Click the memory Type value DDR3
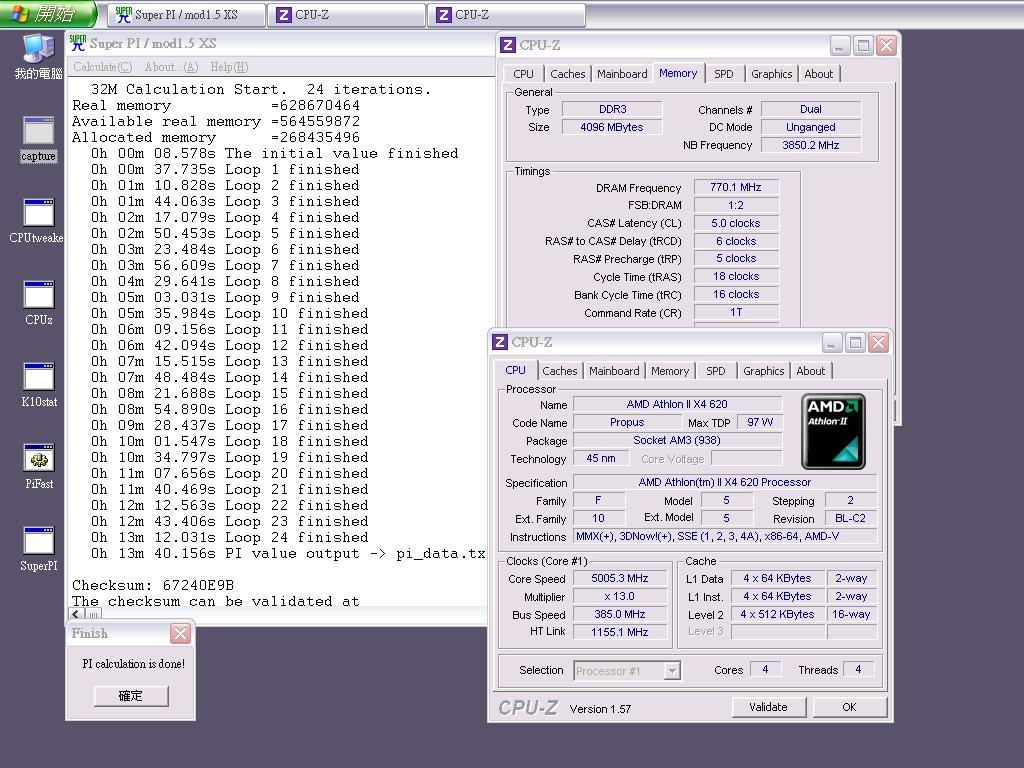The width and height of the screenshot is (1024, 768). click(612, 109)
